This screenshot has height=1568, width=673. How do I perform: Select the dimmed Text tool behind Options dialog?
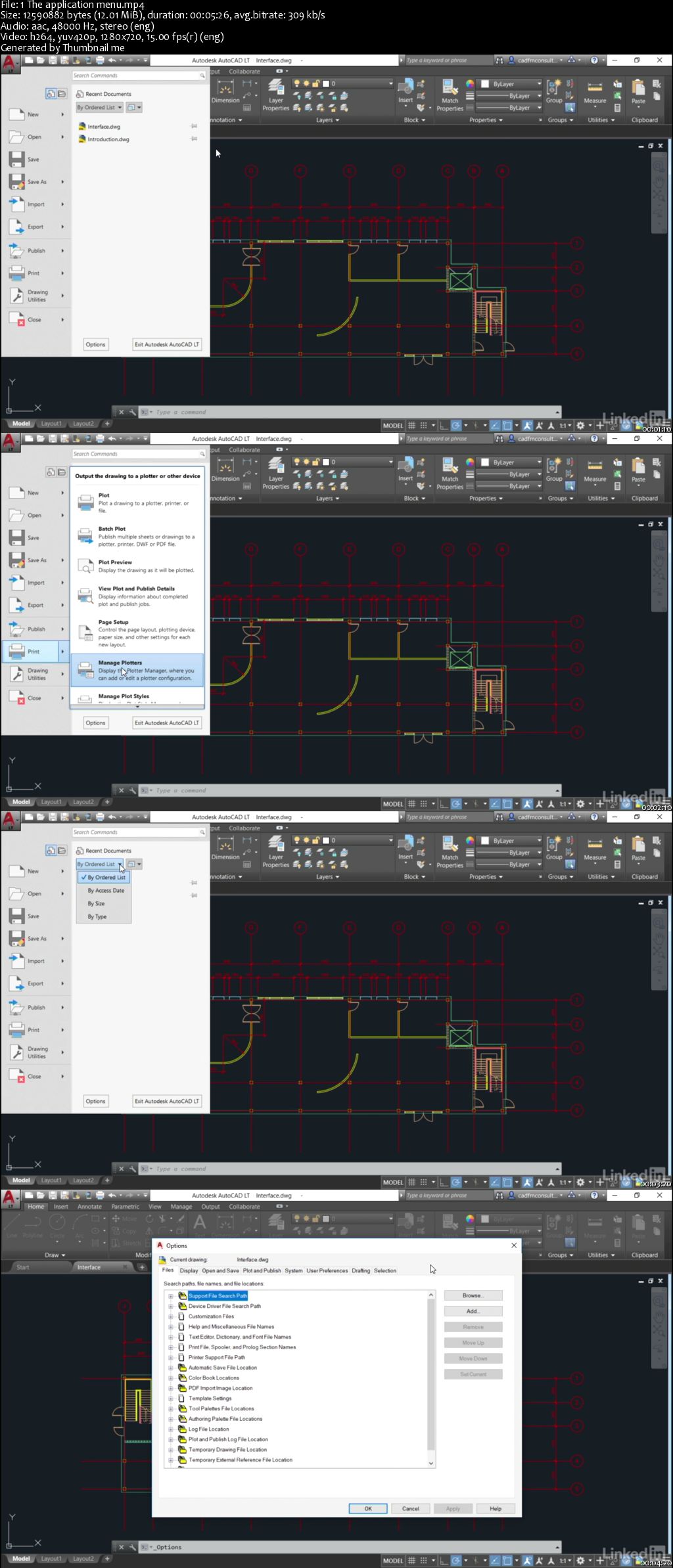pyautogui.click(x=200, y=1225)
